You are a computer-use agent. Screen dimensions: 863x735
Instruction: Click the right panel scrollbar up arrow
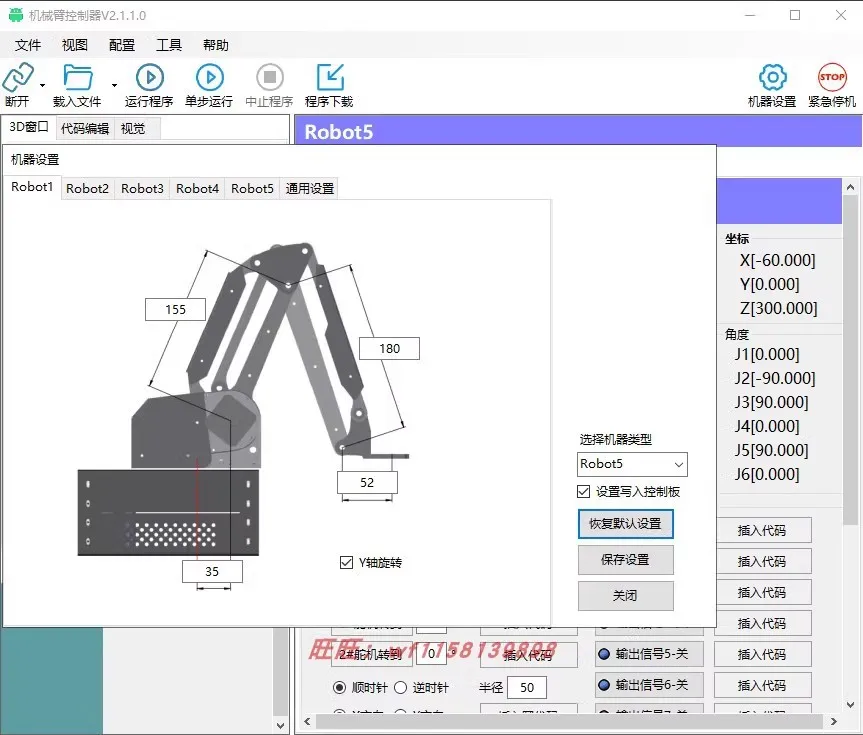click(850, 187)
